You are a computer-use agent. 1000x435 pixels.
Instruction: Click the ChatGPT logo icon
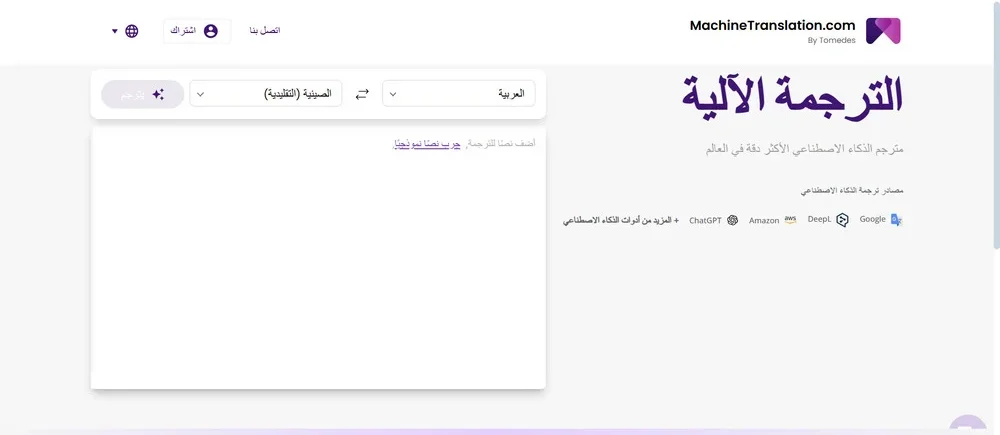click(732, 220)
